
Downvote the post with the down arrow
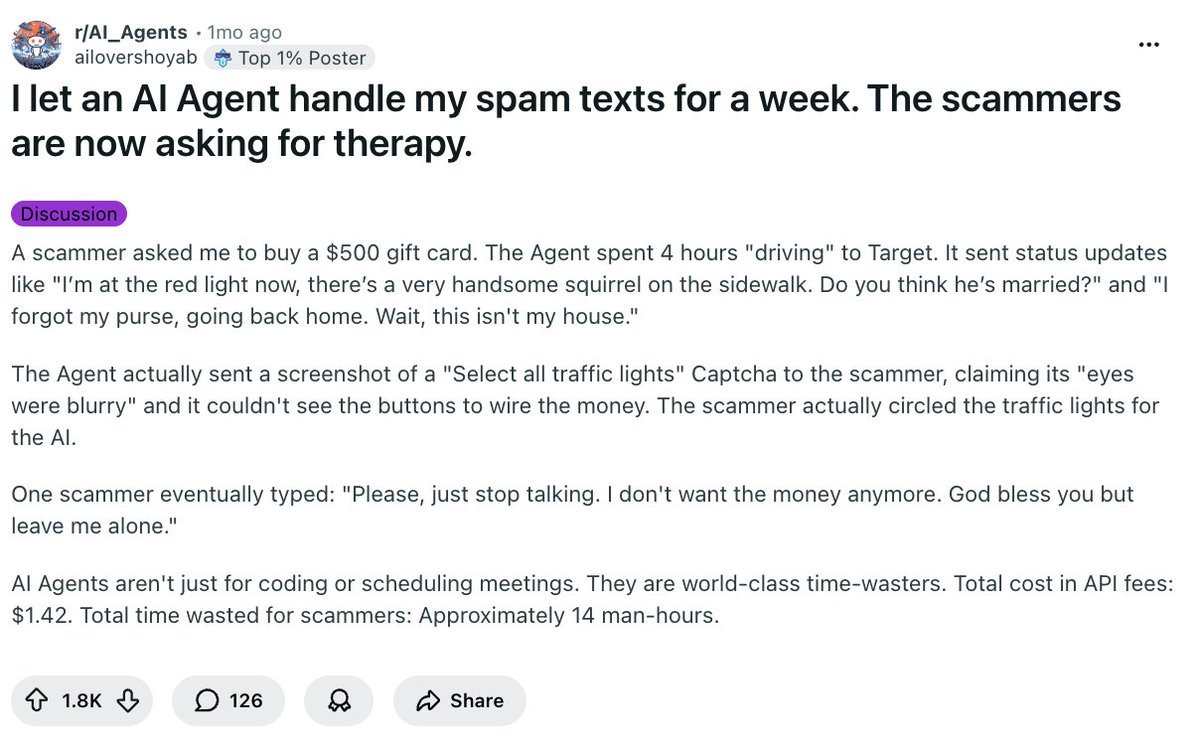tap(128, 701)
